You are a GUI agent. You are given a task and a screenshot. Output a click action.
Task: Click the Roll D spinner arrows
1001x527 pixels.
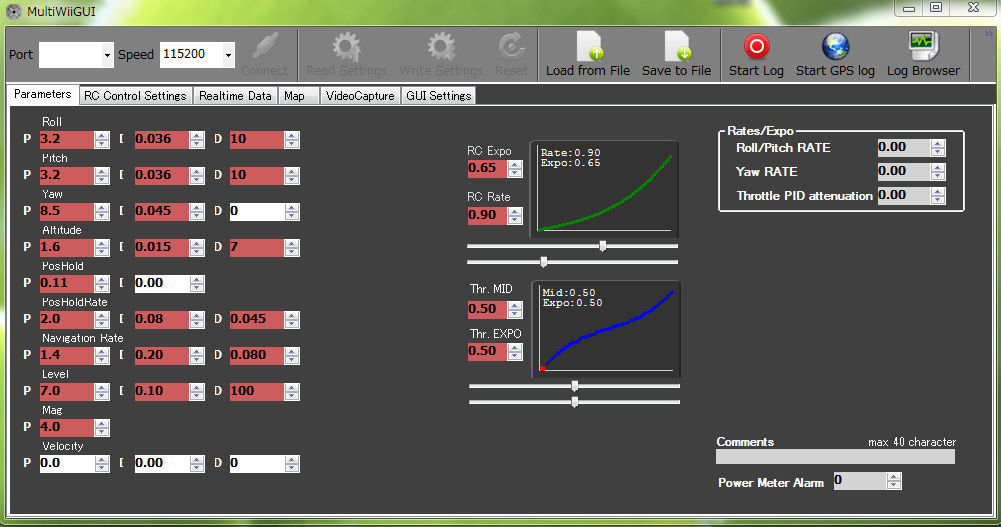(292, 140)
